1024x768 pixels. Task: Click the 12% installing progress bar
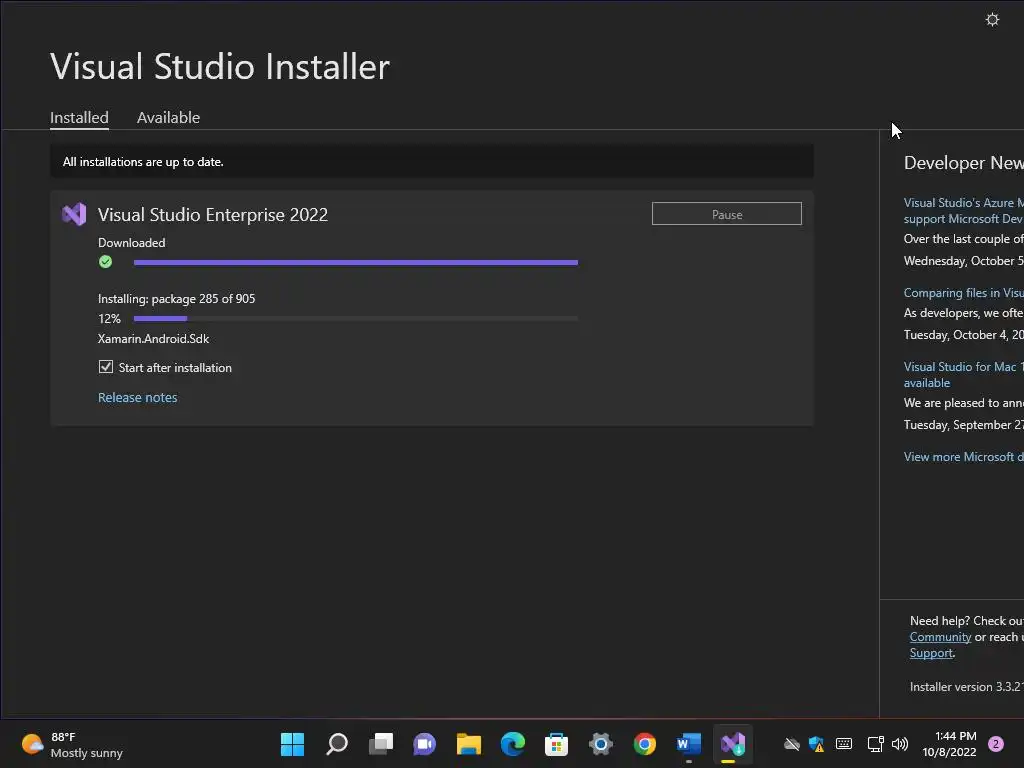[356, 319]
